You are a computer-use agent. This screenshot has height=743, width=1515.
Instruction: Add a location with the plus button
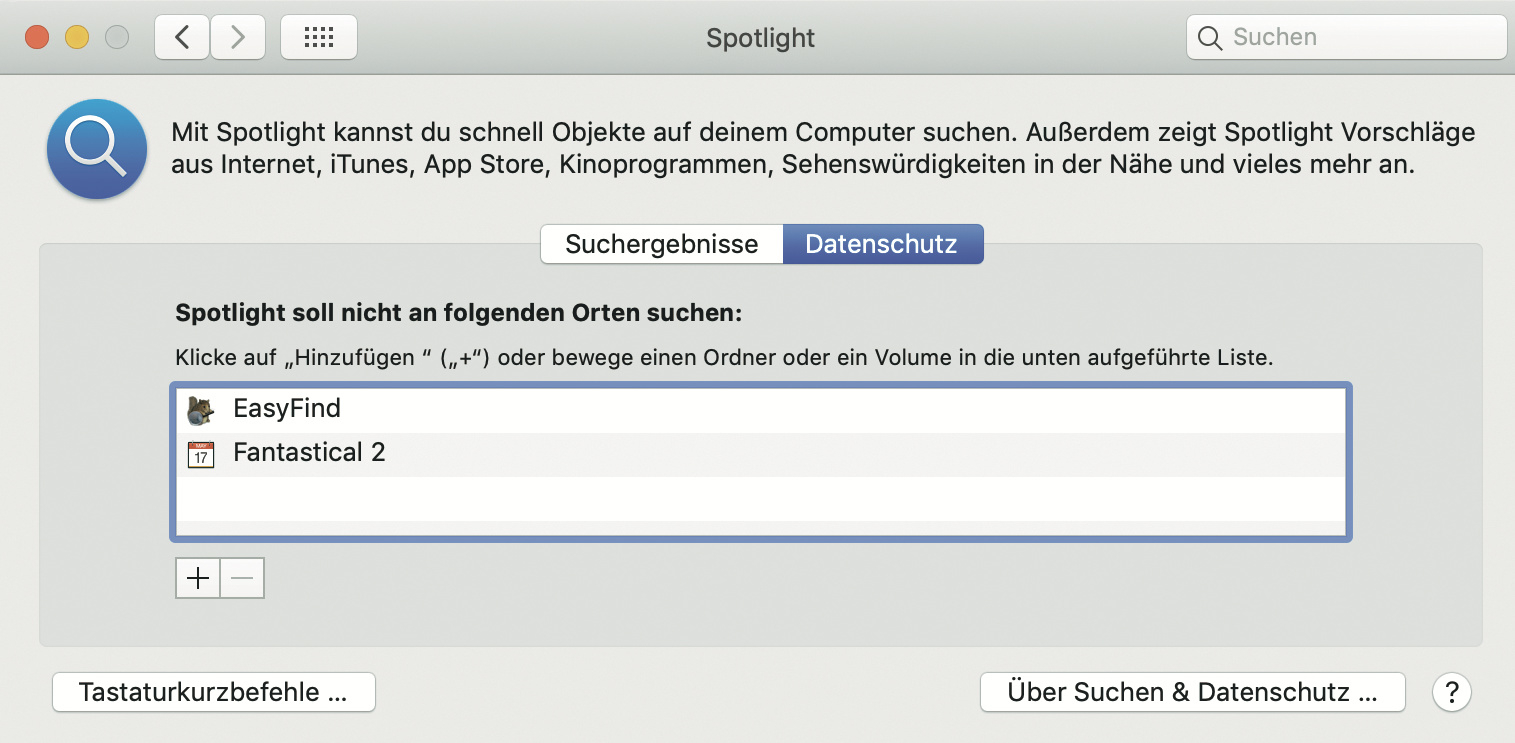click(x=198, y=578)
